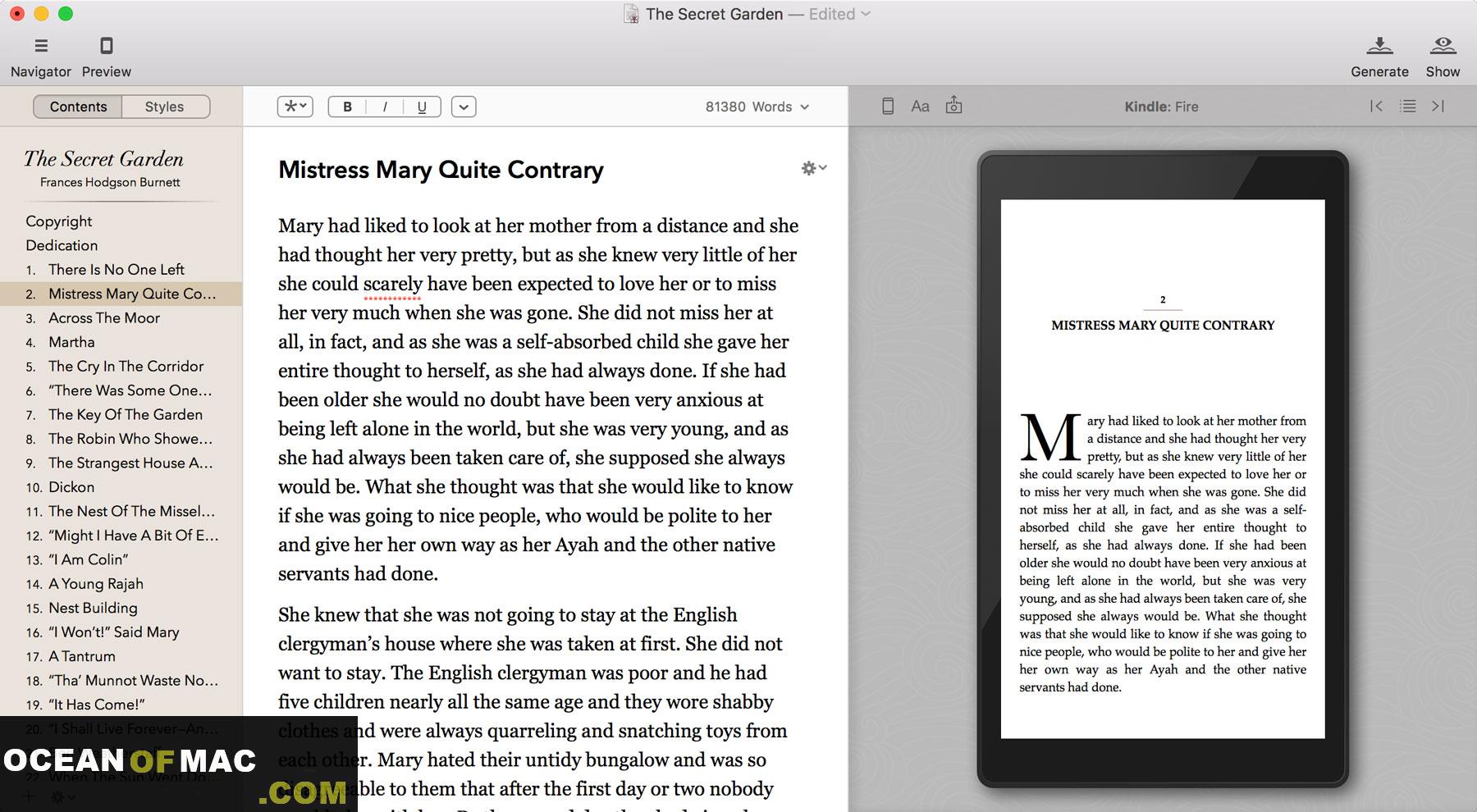Open the document title Edited dropdown arrow
The image size is (1477, 812).
tap(866, 14)
